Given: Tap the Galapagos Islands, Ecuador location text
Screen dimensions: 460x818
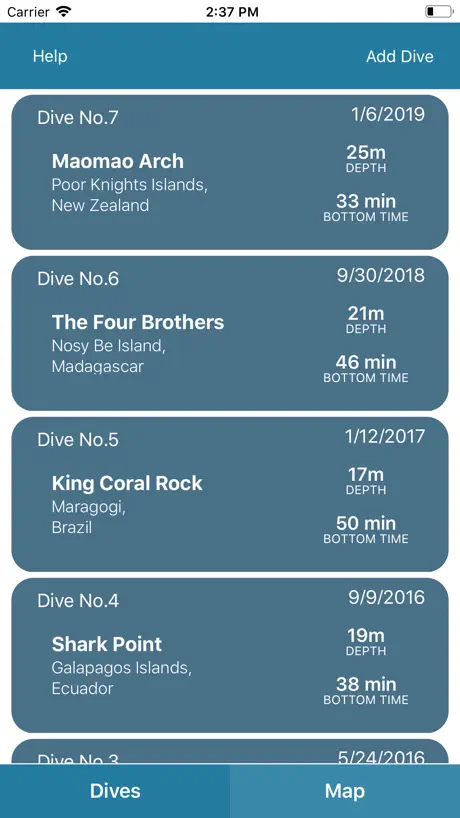Looking at the screenshot, I should [122, 678].
